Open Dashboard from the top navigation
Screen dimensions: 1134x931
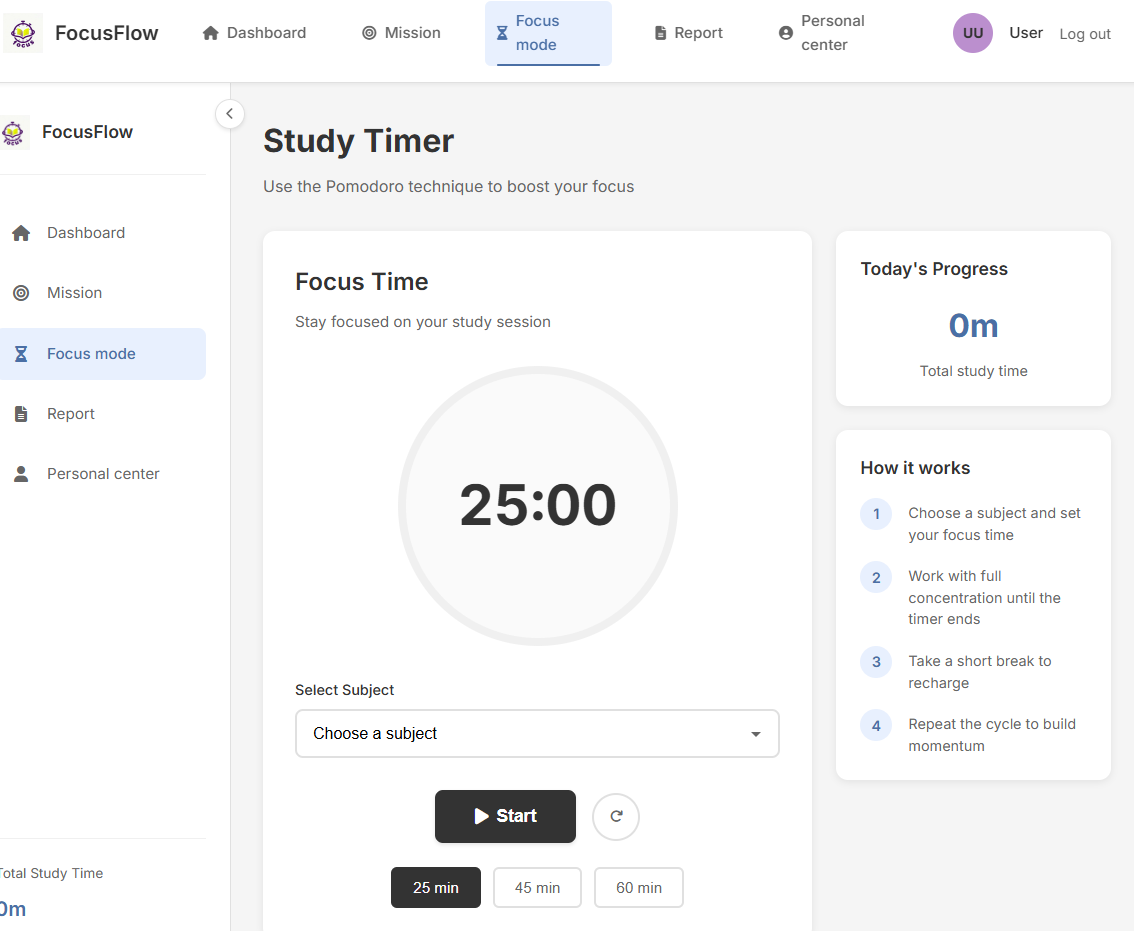pos(255,33)
